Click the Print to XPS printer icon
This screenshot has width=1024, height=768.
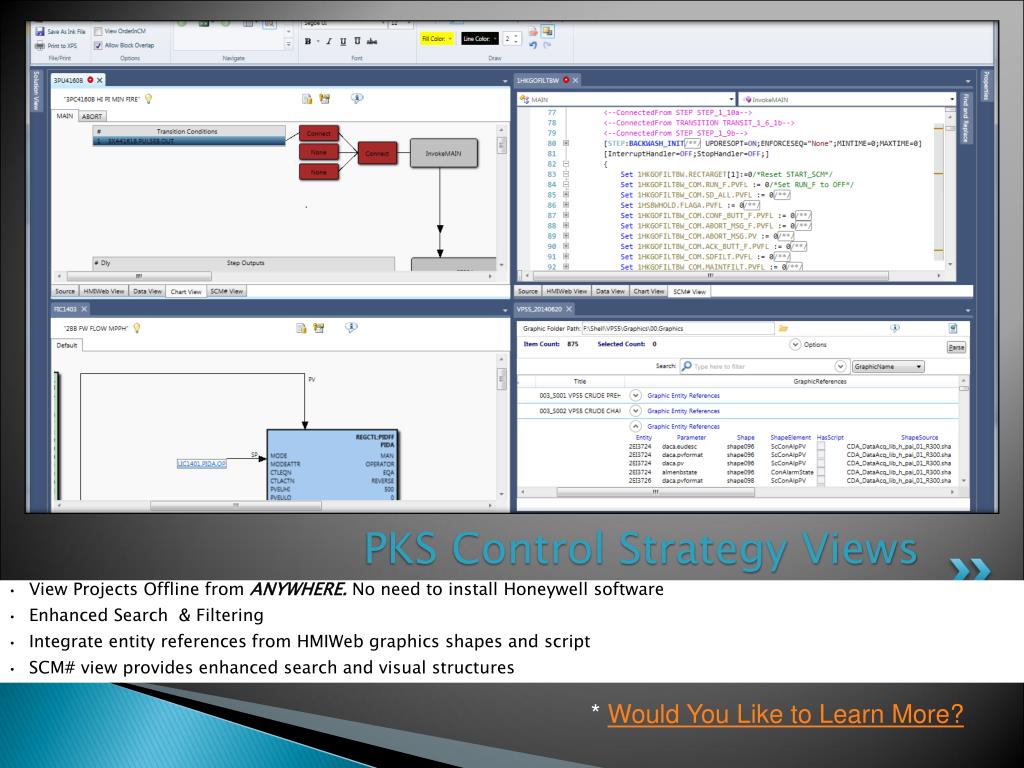(x=39, y=46)
